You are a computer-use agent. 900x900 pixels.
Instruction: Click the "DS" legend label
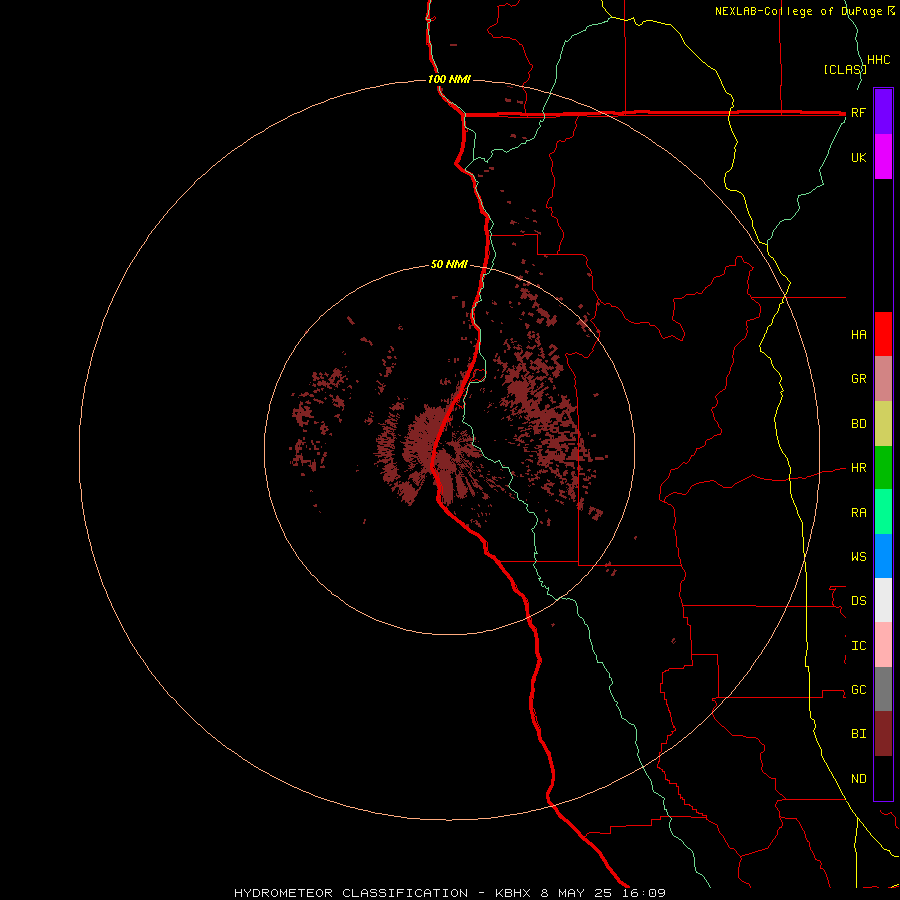(x=859, y=600)
